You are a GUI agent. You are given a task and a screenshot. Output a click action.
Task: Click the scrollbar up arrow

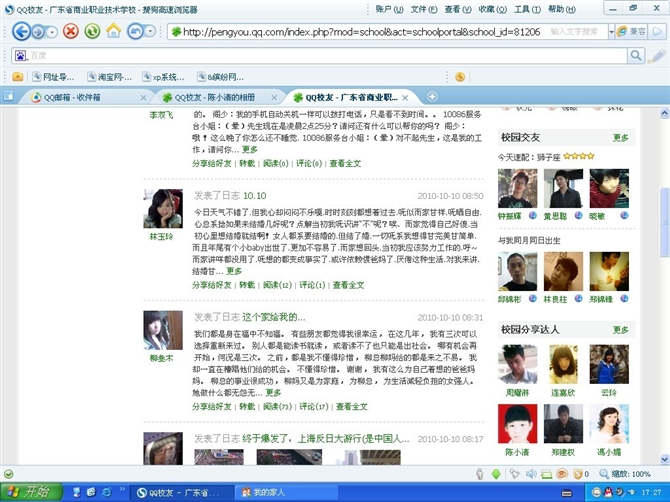coord(664,113)
